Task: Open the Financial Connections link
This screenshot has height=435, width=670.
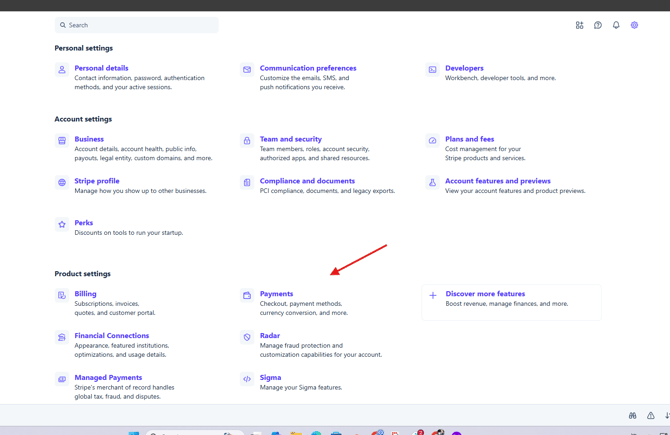Action: (x=112, y=335)
